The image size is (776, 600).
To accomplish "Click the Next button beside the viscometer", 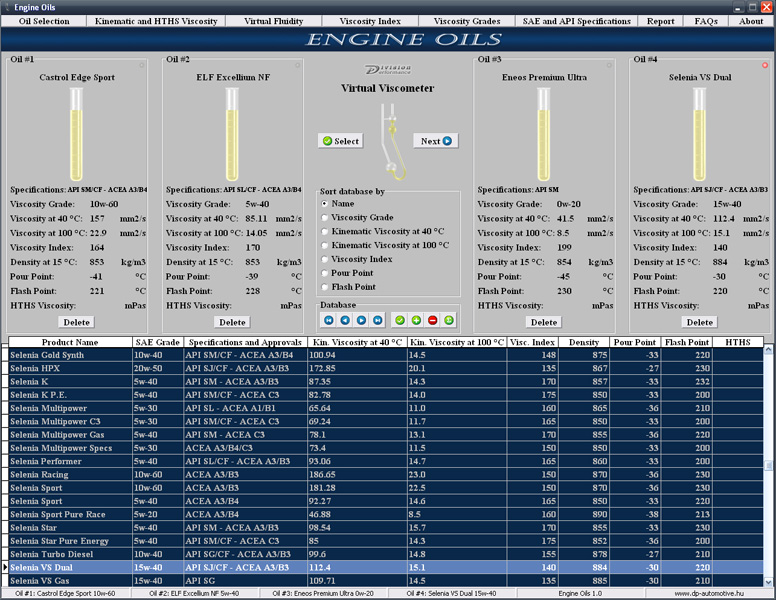I will click(x=436, y=141).
